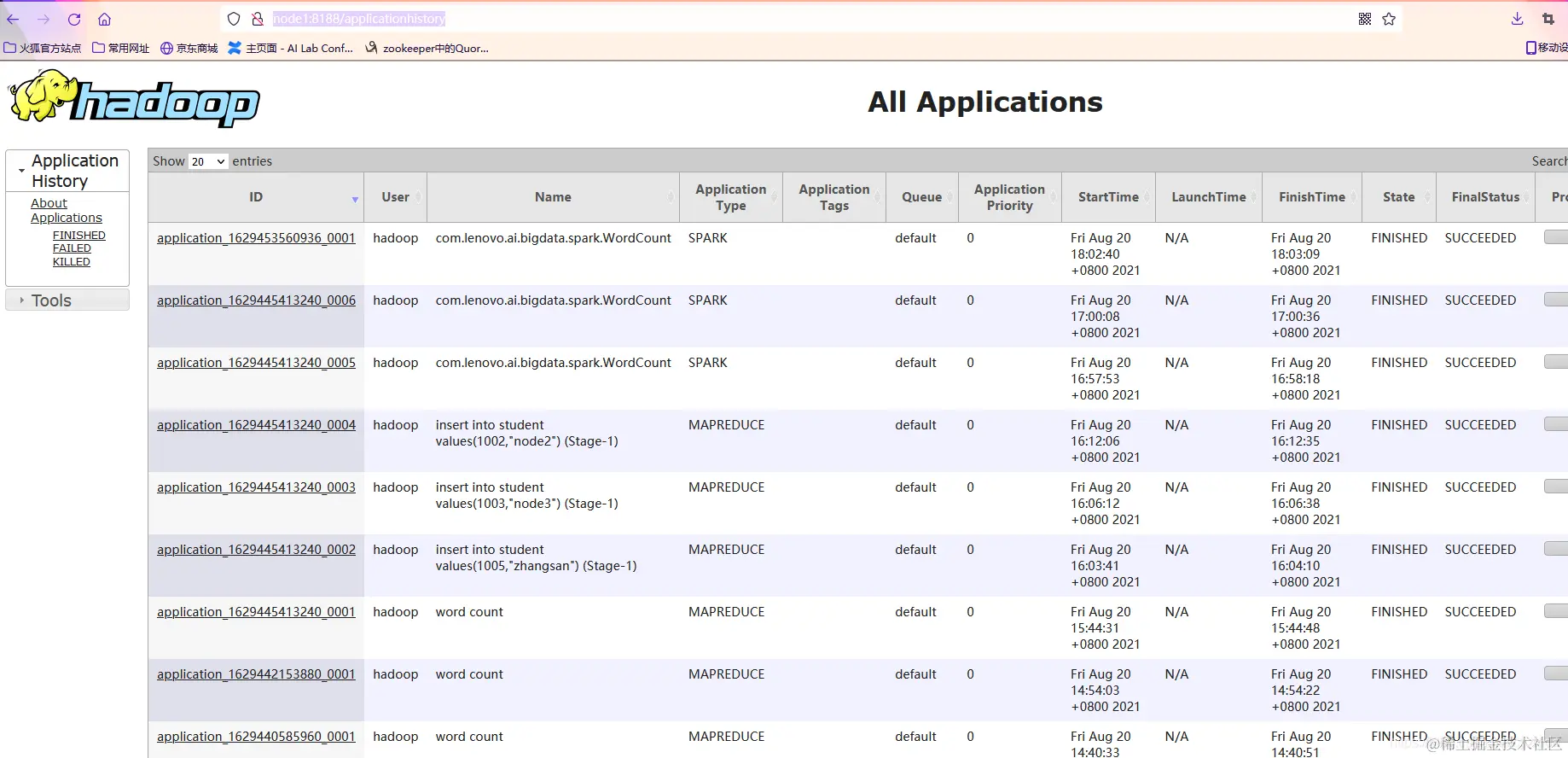Open the About link in sidebar
1568x758 pixels.
(x=49, y=203)
